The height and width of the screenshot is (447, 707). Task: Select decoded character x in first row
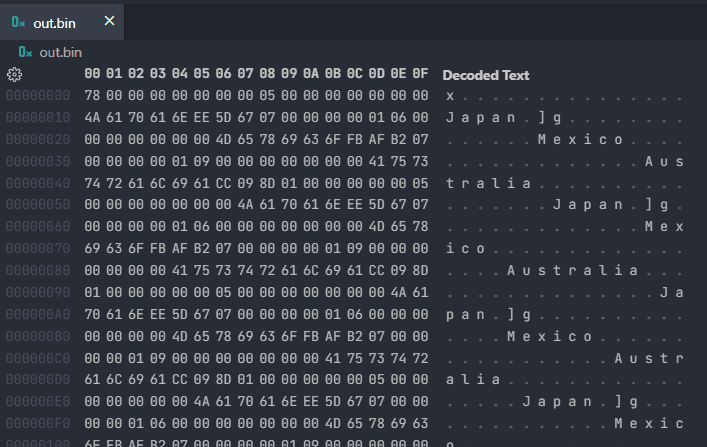pos(450,96)
